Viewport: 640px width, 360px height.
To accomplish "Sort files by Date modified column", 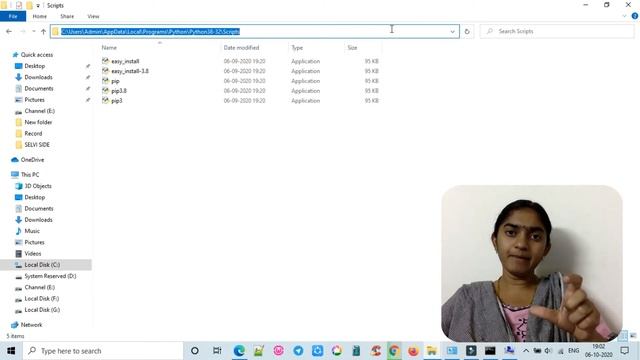I will 241,48.
